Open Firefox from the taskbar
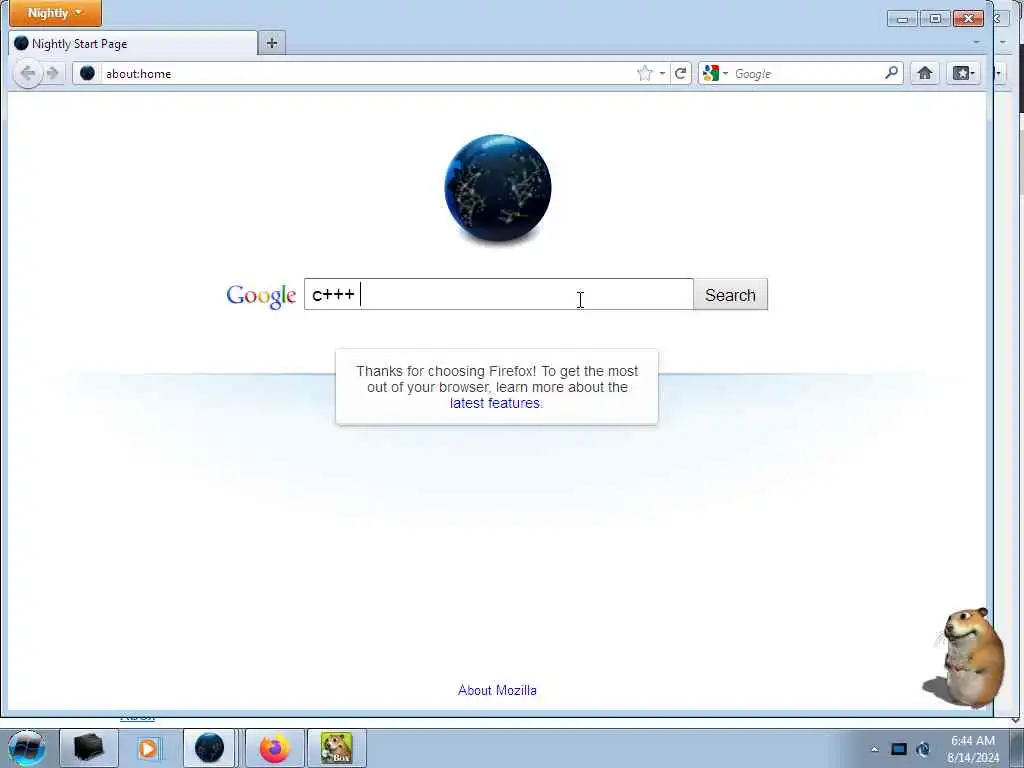Screen dimensions: 1024x768 coord(274,748)
